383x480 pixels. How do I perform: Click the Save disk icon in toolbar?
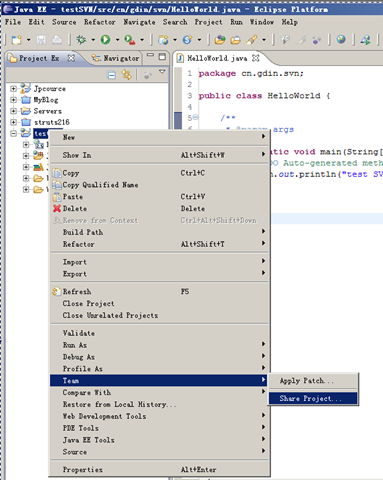tap(41, 40)
